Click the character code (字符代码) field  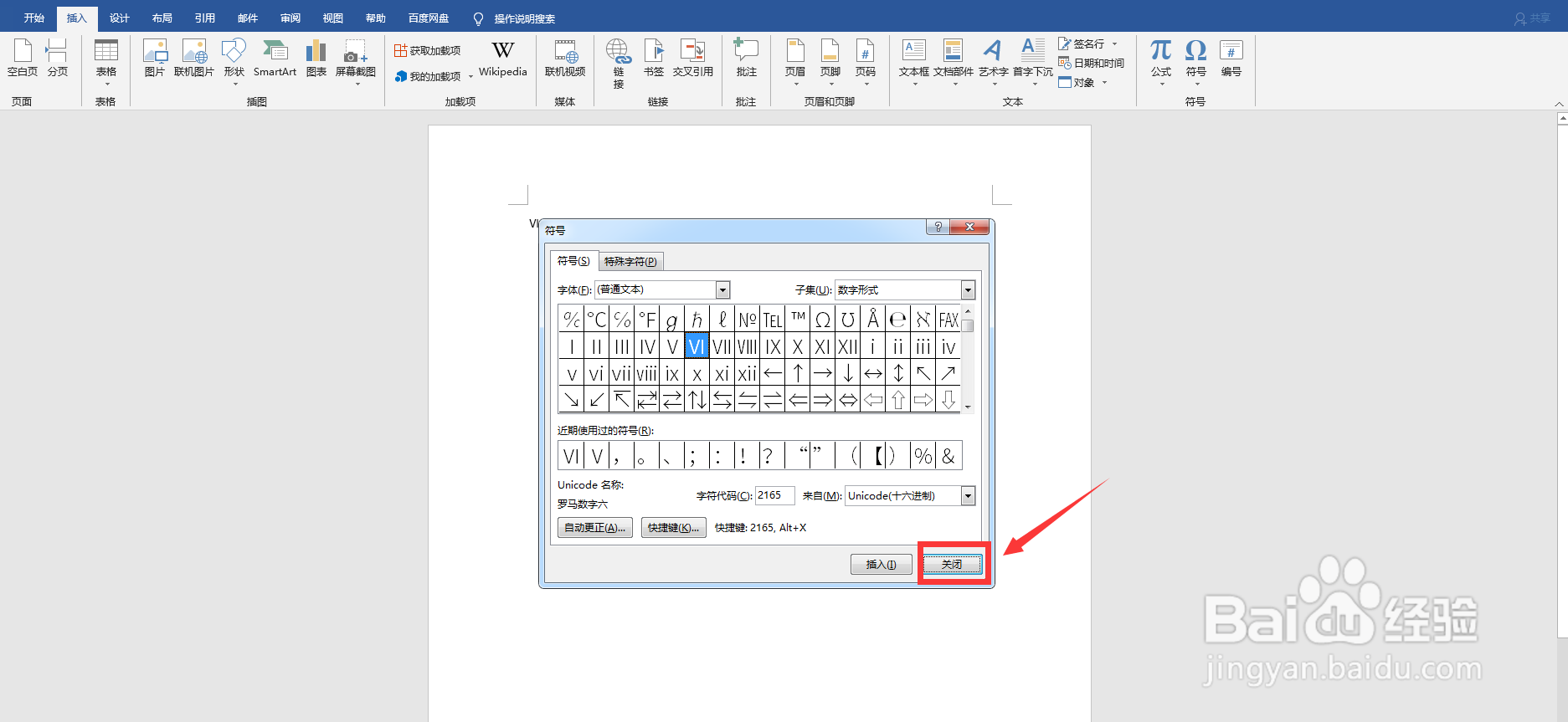pyautogui.click(x=775, y=496)
